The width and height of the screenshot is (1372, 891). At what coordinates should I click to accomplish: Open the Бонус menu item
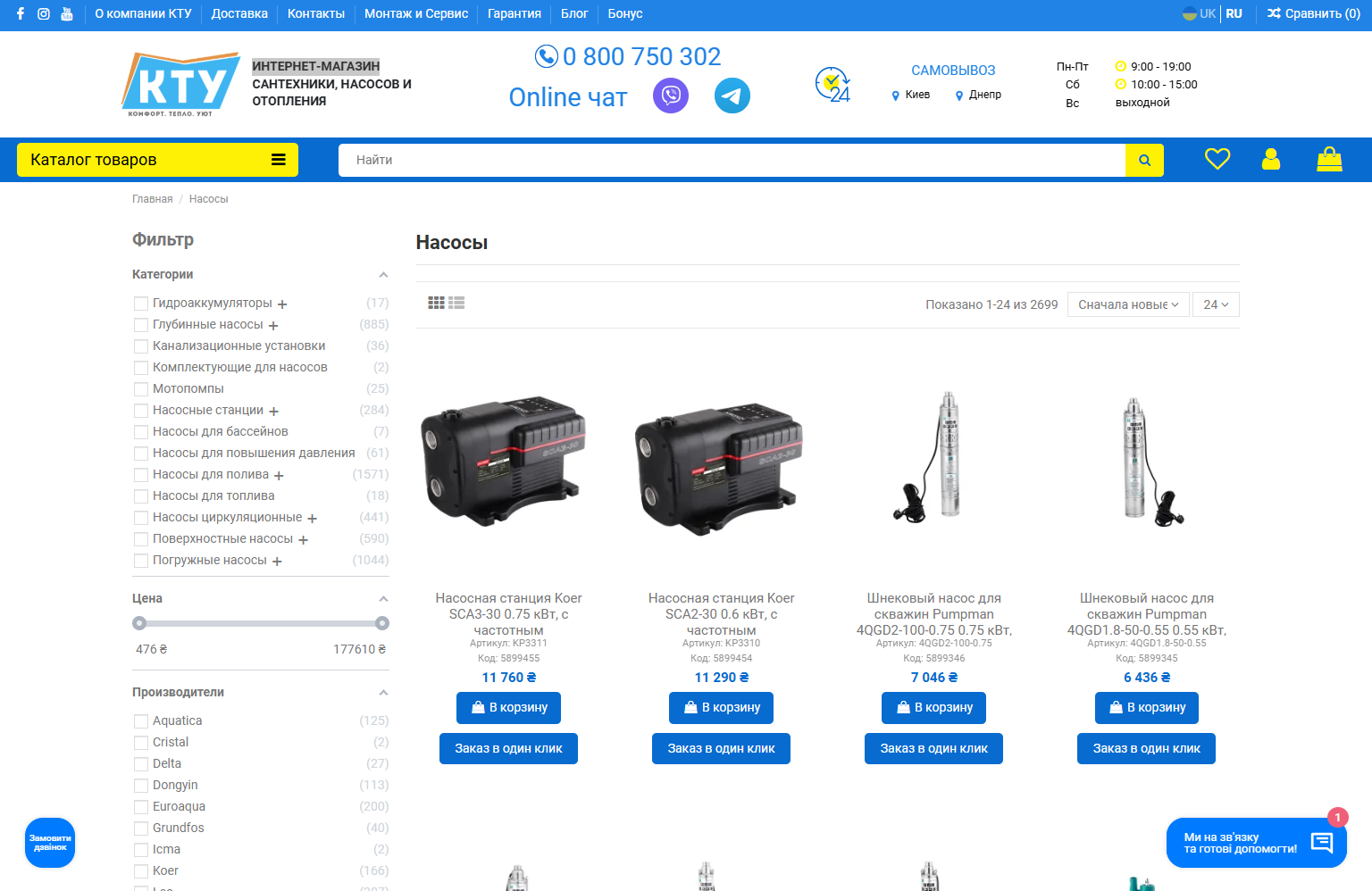[625, 13]
